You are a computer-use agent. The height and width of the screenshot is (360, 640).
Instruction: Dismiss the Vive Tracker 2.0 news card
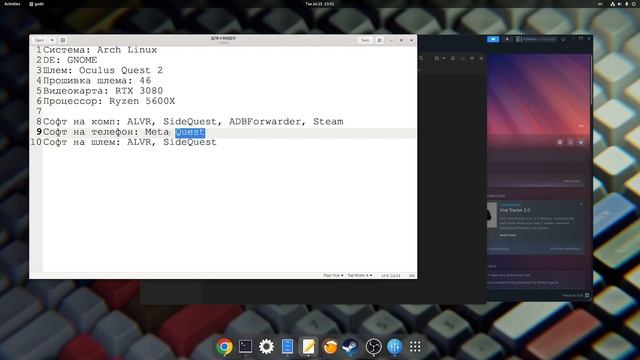[581, 204]
